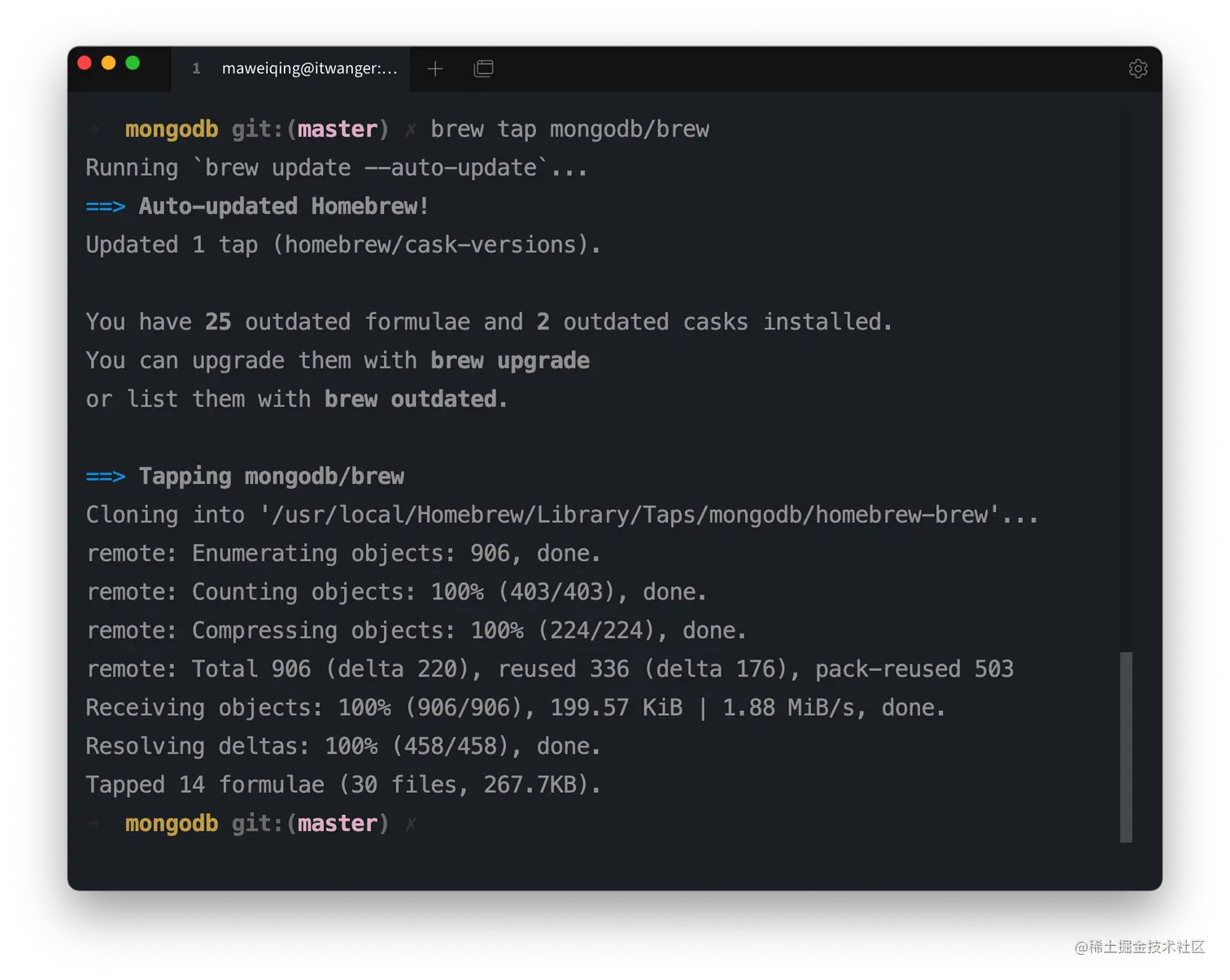Viewport: 1230px width, 980px height.
Task: Click 'remote: Counting objects' output line
Action: pos(396,592)
